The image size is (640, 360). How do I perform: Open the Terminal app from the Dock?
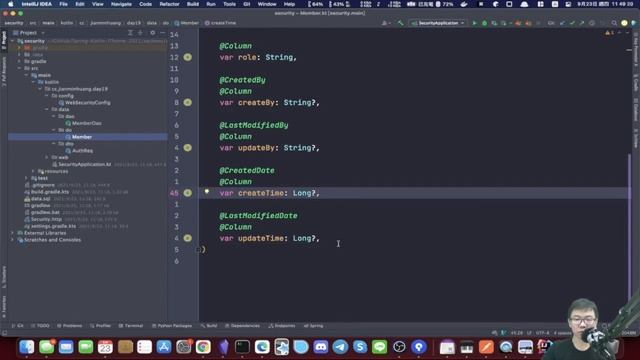(242, 347)
